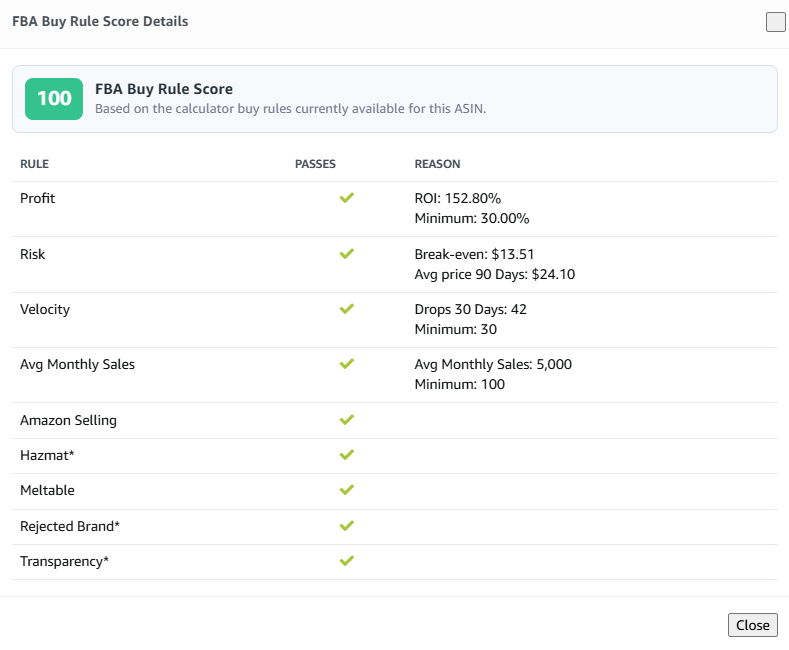This screenshot has height=650, width=789.
Task: Click the PASSES column header
Action: [315, 164]
